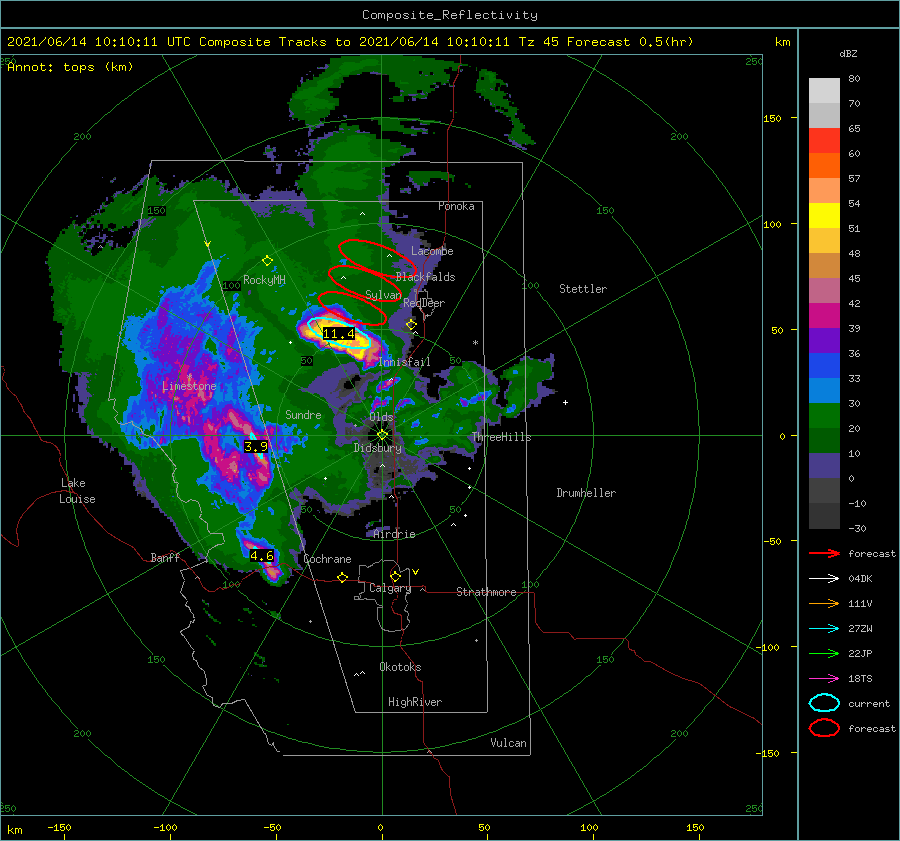This screenshot has width=900, height=841.
Task: Click the yellow radar-site diamond above Didsbury
Action: 382,435
